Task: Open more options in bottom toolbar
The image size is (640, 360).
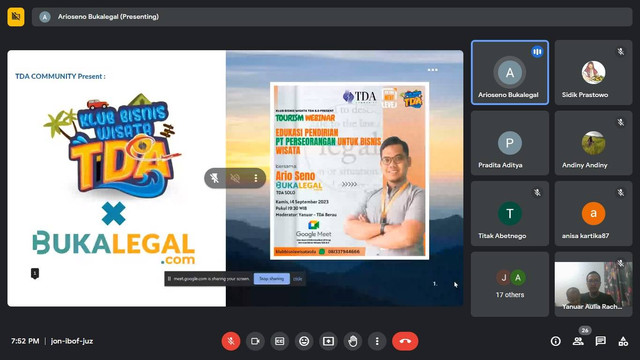Action: [x=377, y=341]
